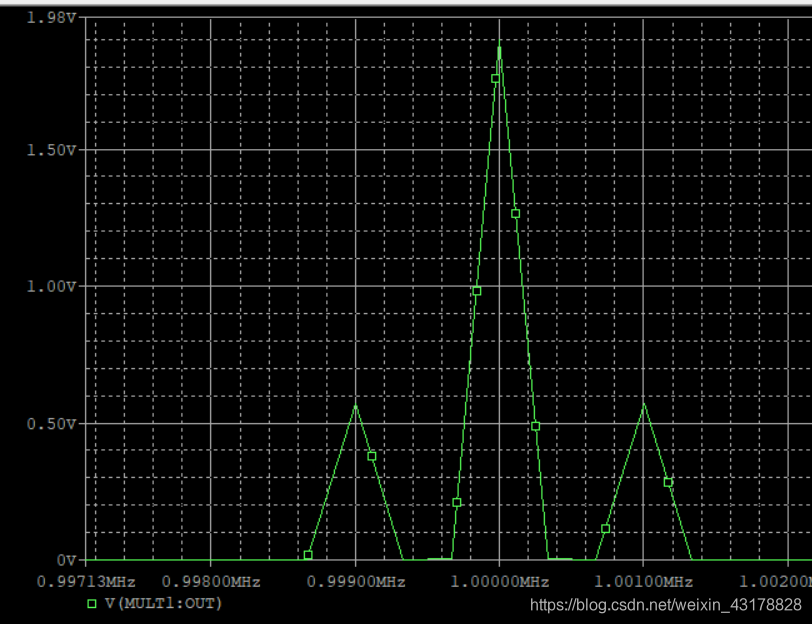Click the 0.99713MHz x-axis label
This screenshot has width=812, height=624.
point(86,582)
